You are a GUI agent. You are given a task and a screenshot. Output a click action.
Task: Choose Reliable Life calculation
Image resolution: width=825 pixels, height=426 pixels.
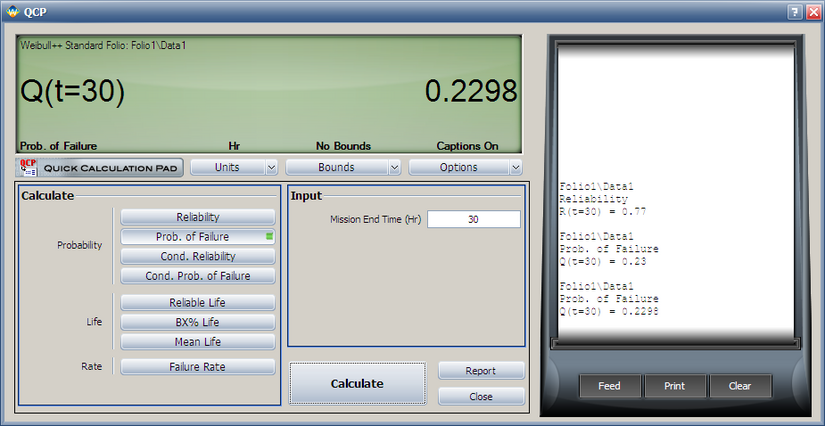pos(198,303)
